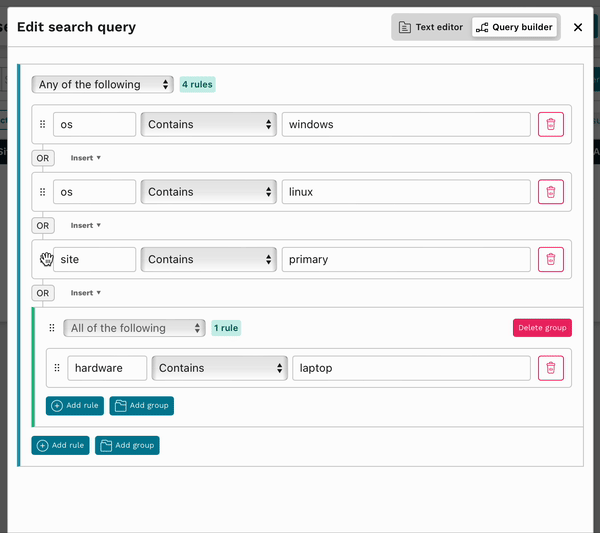
Task: Click the hardware field name input
Action: [x=107, y=368]
